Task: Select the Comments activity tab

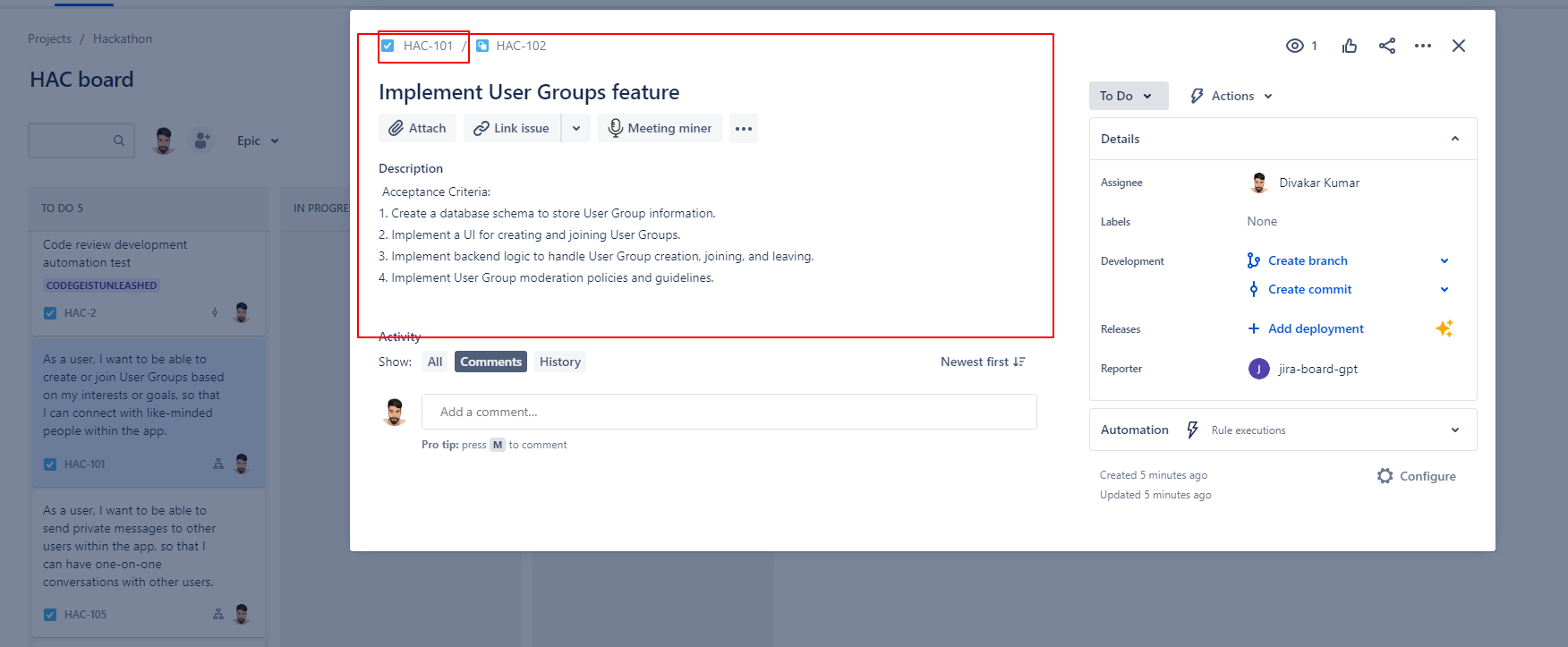Action: coord(490,362)
